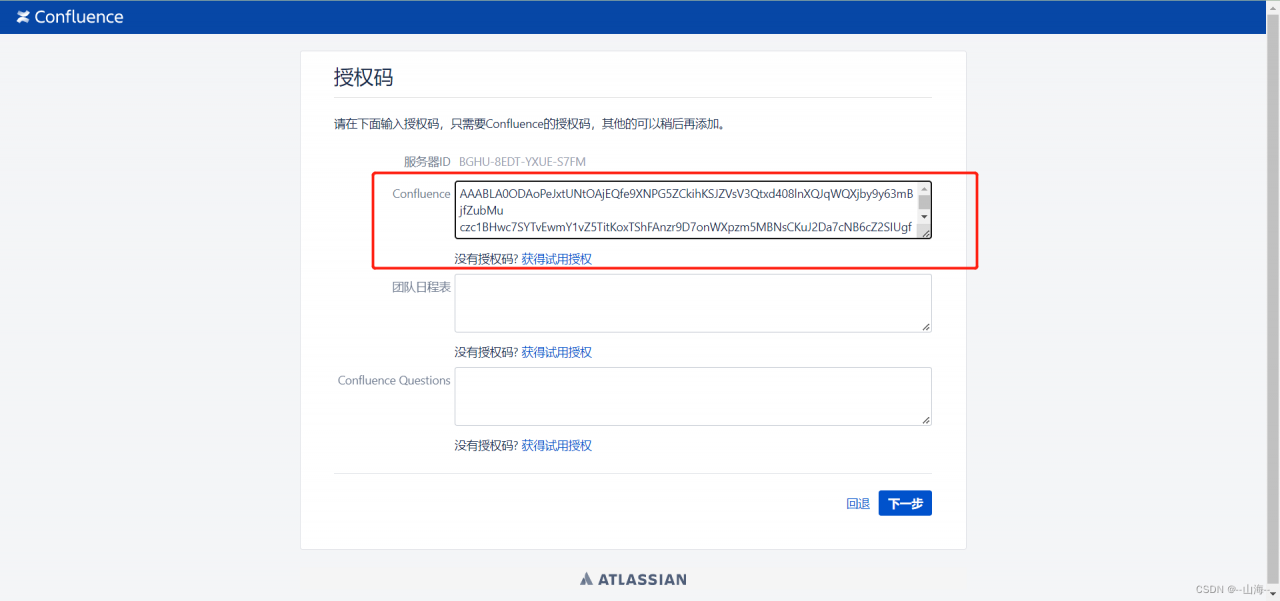Viewport: 1280px width, 601px height.
Task: Click the Confluence Questions license text area
Action: point(693,396)
